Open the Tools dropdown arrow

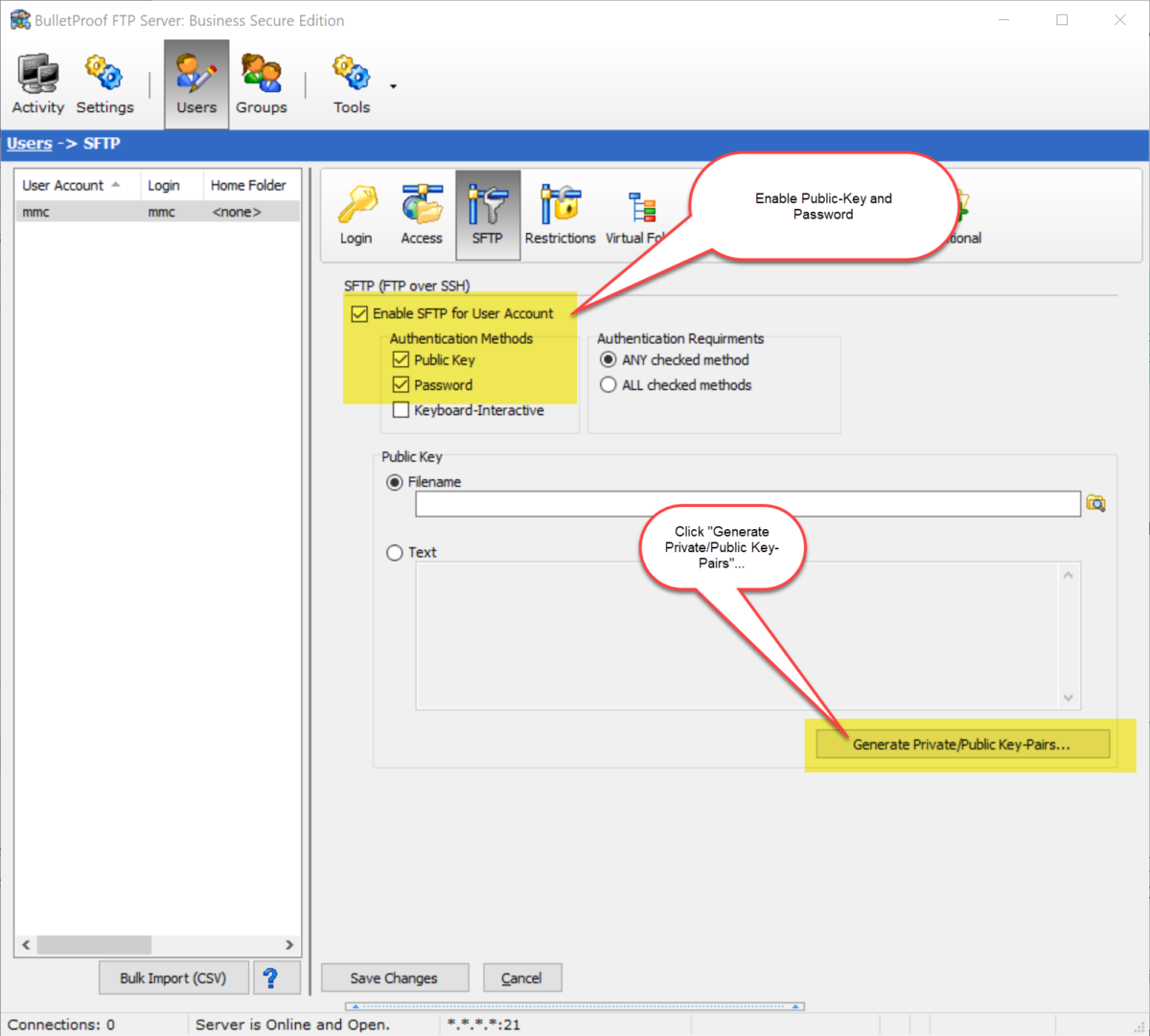coord(391,86)
